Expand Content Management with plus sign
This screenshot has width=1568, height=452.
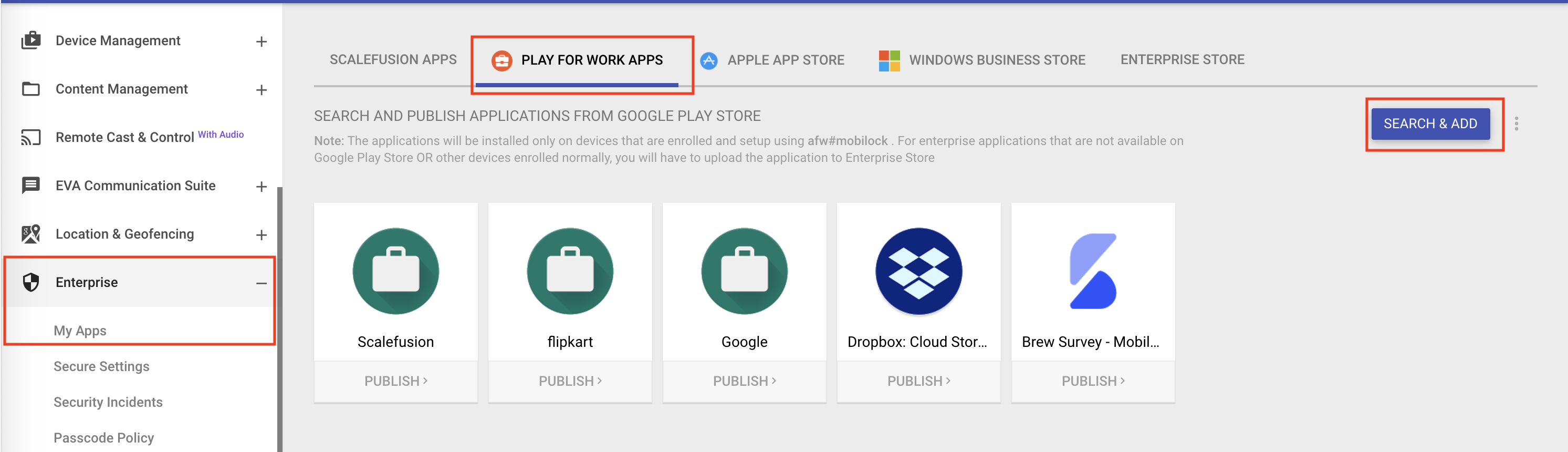click(x=261, y=90)
